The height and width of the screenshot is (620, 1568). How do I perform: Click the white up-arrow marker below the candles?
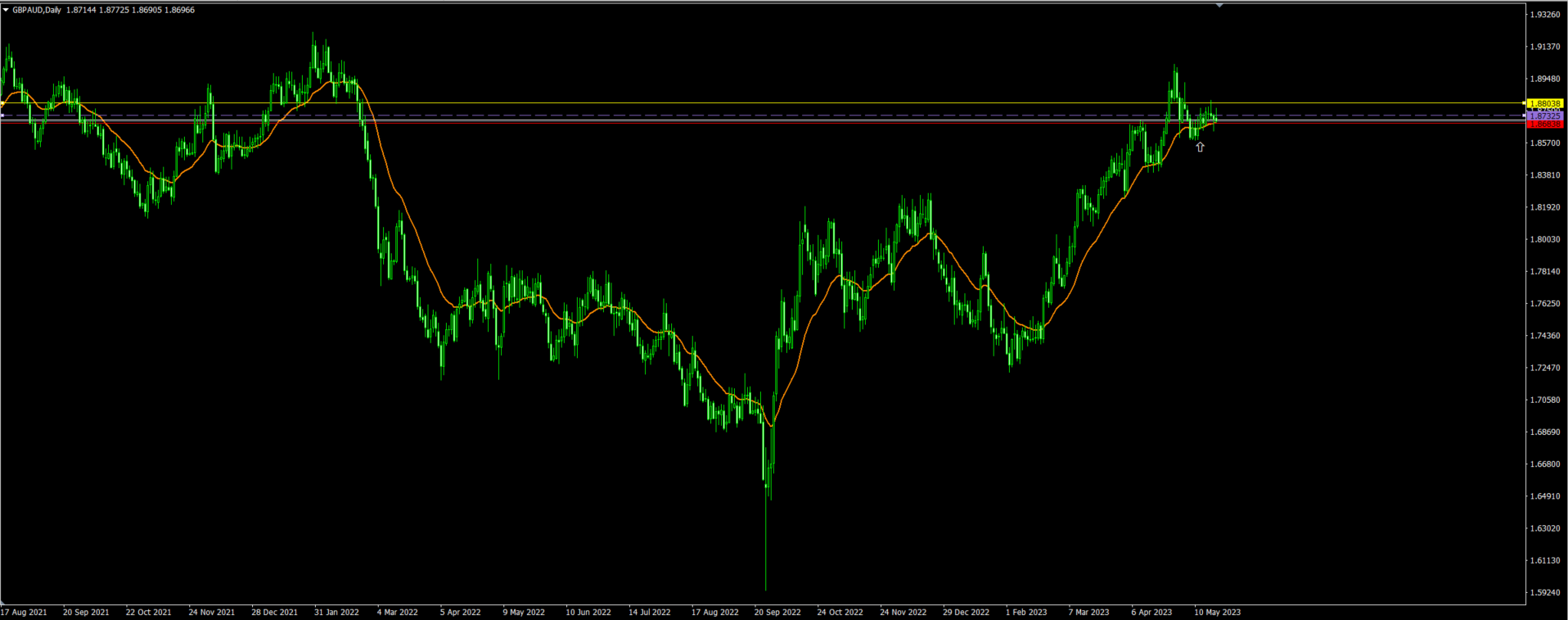coord(1200,147)
